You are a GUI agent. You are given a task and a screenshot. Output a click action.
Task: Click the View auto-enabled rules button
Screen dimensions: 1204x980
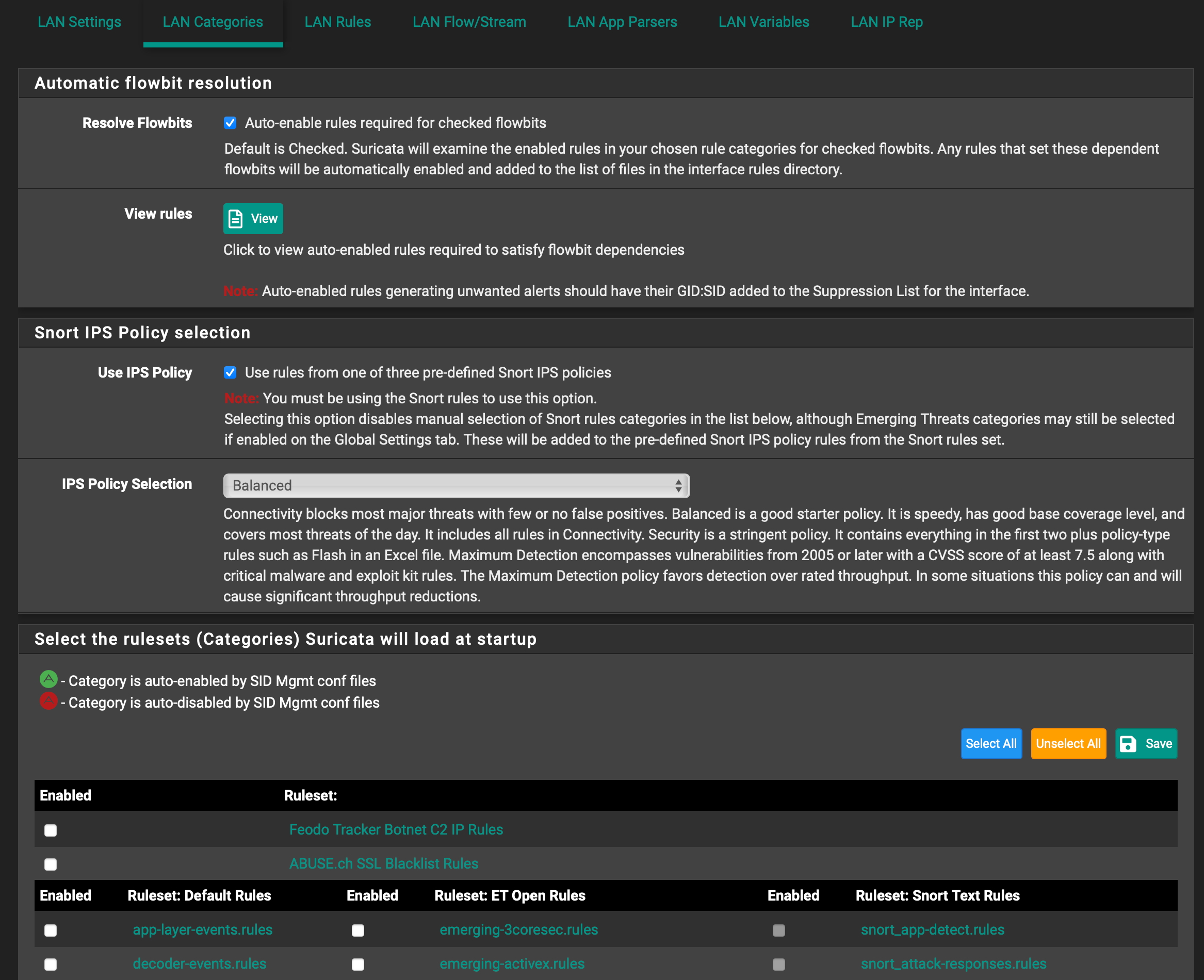(x=253, y=219)
